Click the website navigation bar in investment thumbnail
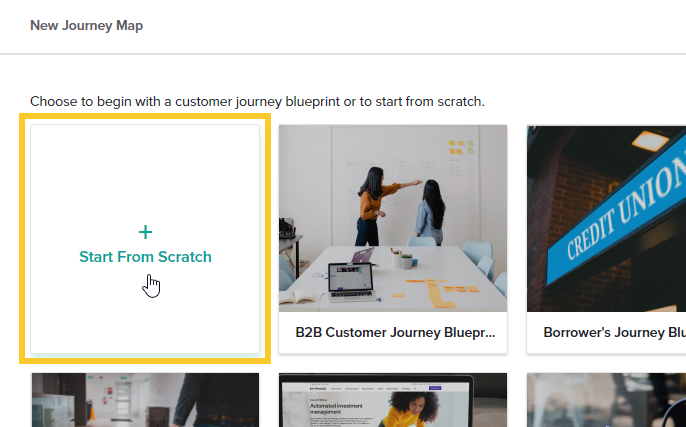This screenshot has height=427, width=686. point(393,386)
